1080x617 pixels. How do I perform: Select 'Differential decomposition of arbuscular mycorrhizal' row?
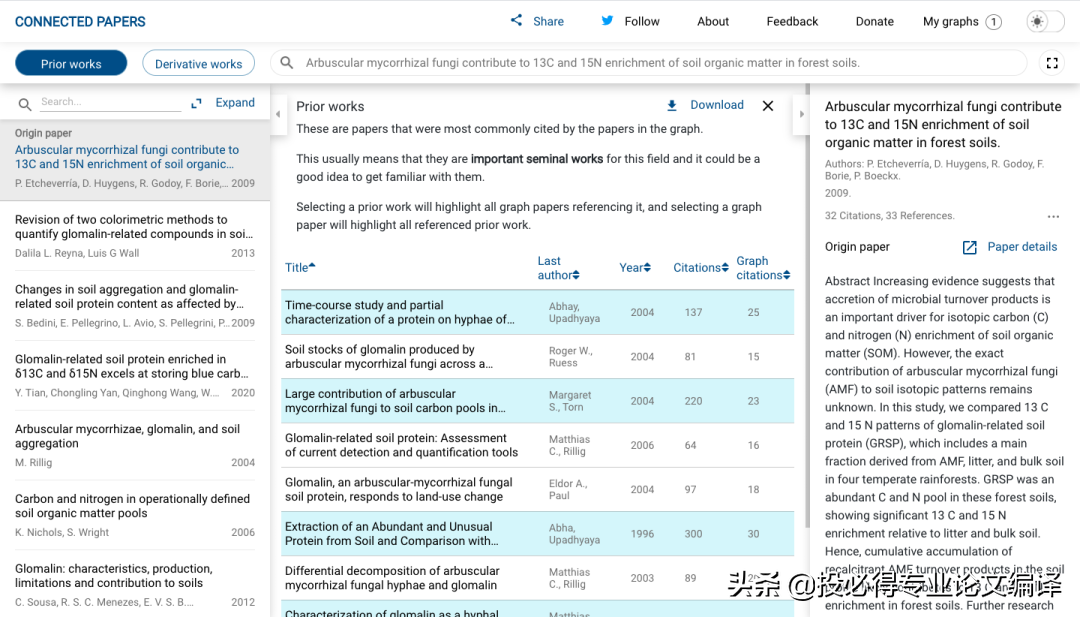(537, 578)
